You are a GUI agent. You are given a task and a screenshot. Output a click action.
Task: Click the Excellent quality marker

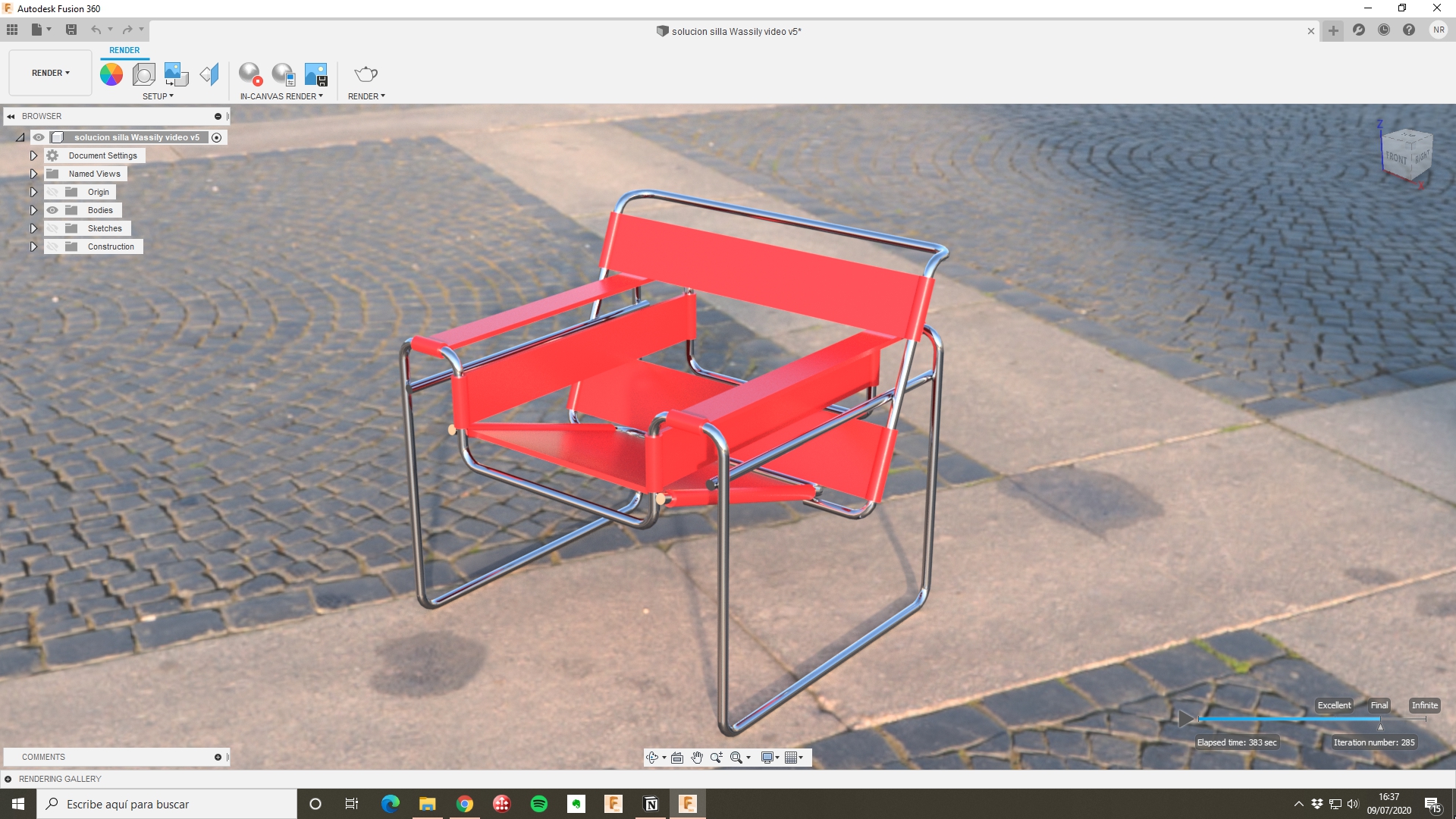1334,705
